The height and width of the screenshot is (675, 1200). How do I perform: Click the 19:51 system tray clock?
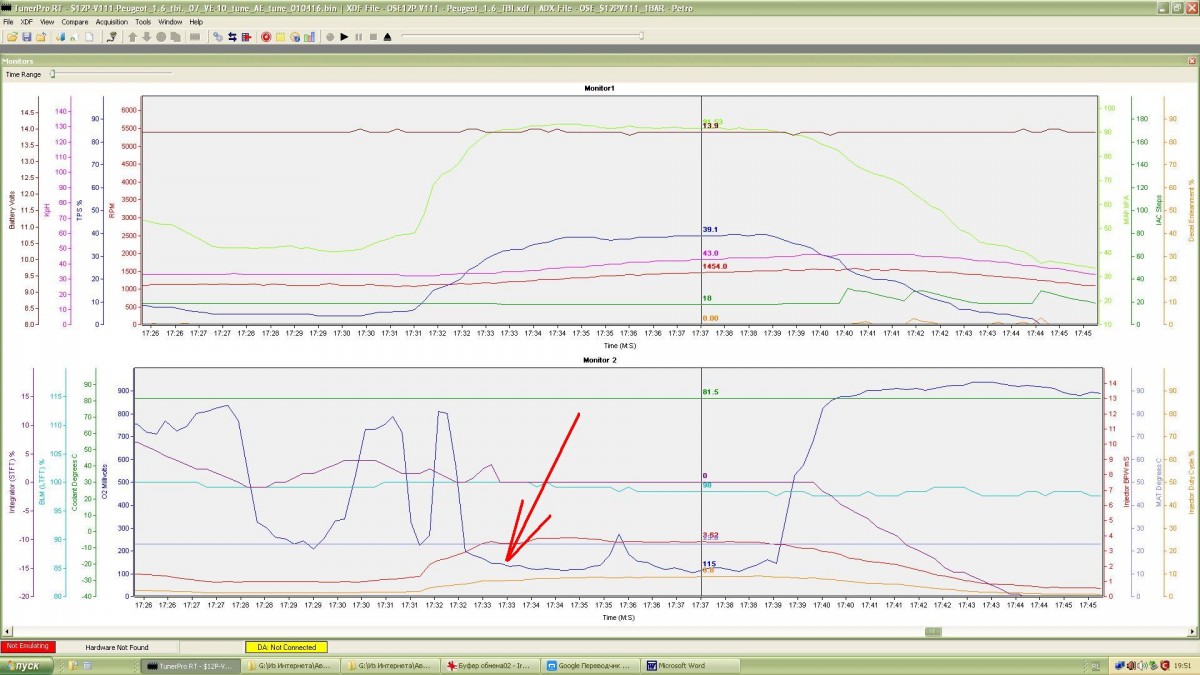[1183, 665]
